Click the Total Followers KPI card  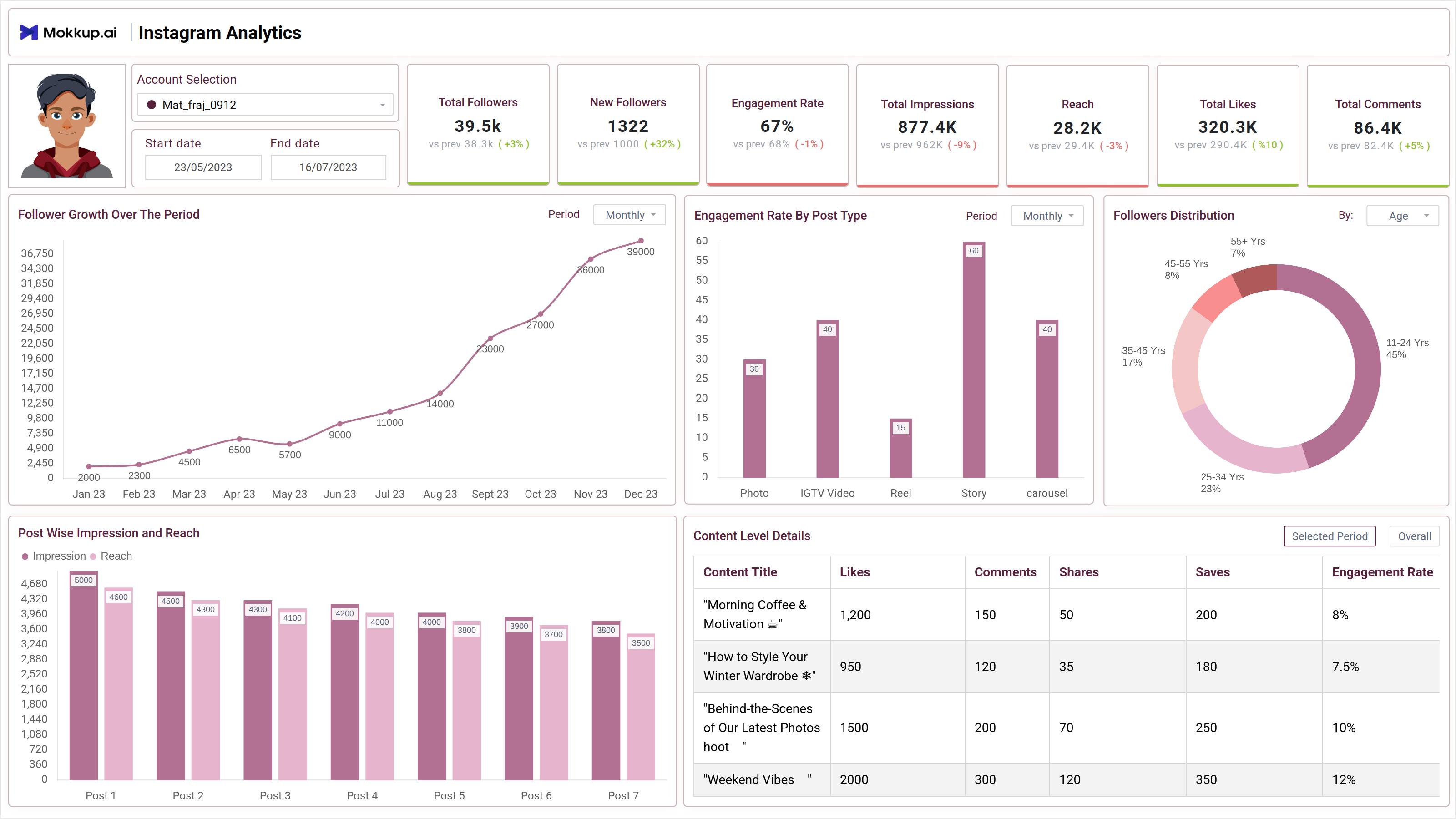pyautogui.click(x=478, y=124)
